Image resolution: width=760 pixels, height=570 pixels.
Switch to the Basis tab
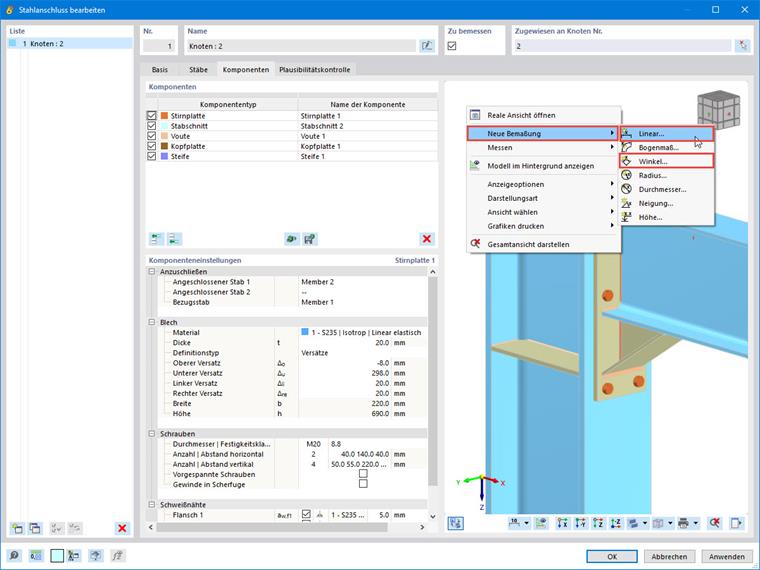coord(159,70)
